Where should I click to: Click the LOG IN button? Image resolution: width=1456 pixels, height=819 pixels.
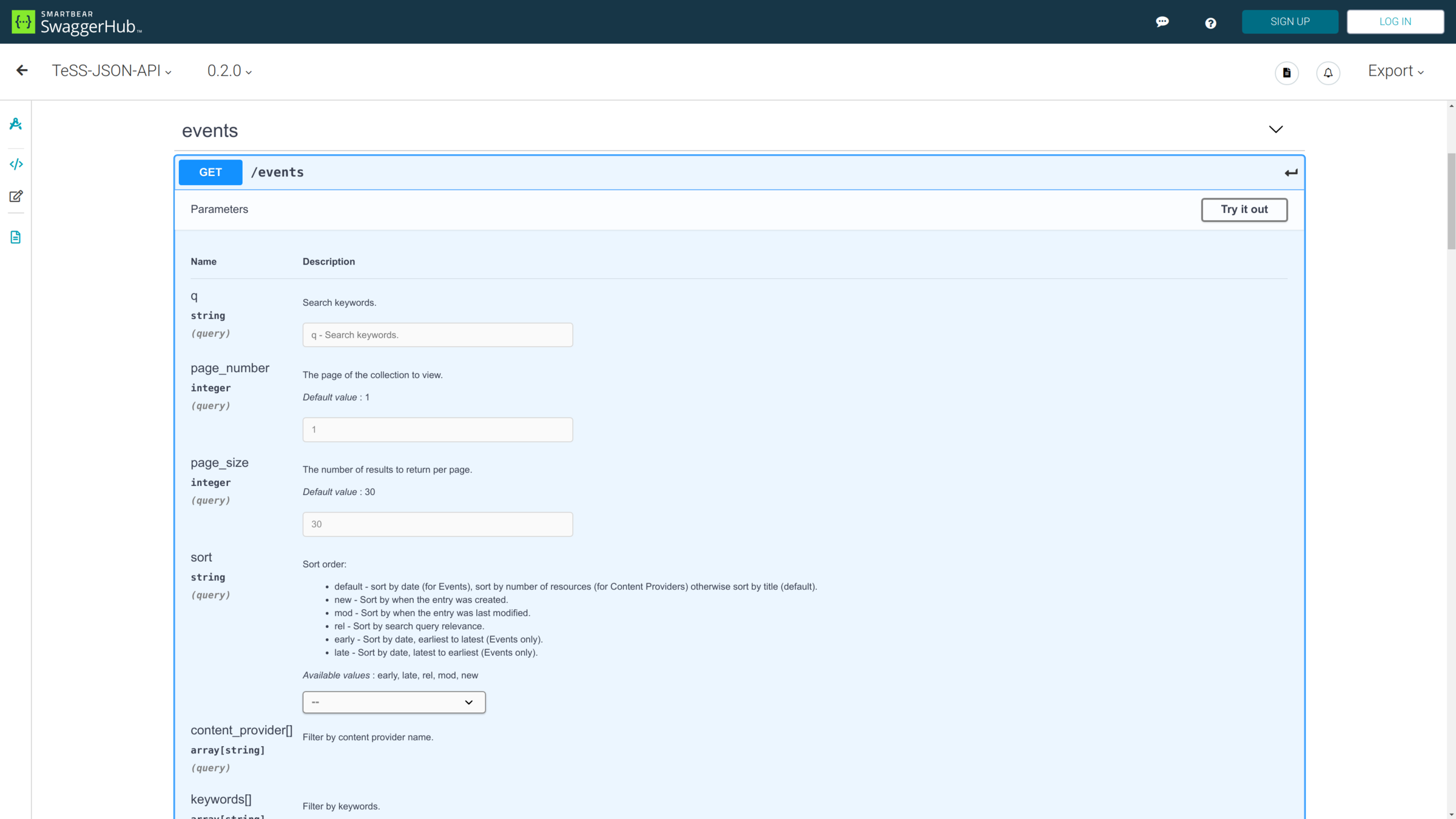click(x=1395, y=22)
